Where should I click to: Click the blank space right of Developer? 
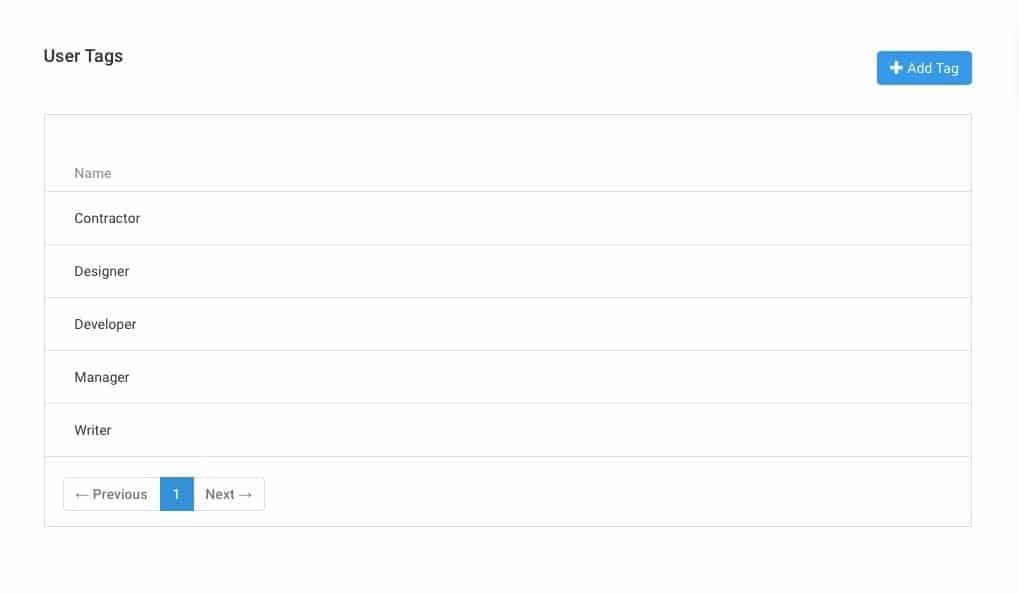(550, 324)
